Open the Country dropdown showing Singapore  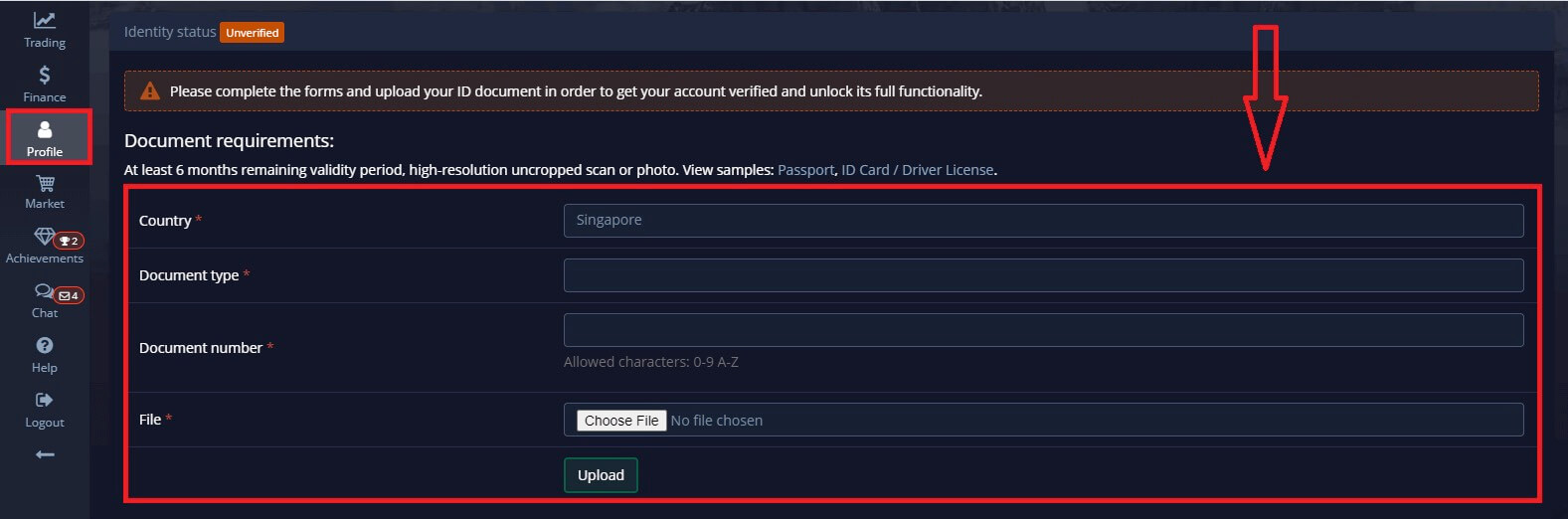click(1043, 221)
